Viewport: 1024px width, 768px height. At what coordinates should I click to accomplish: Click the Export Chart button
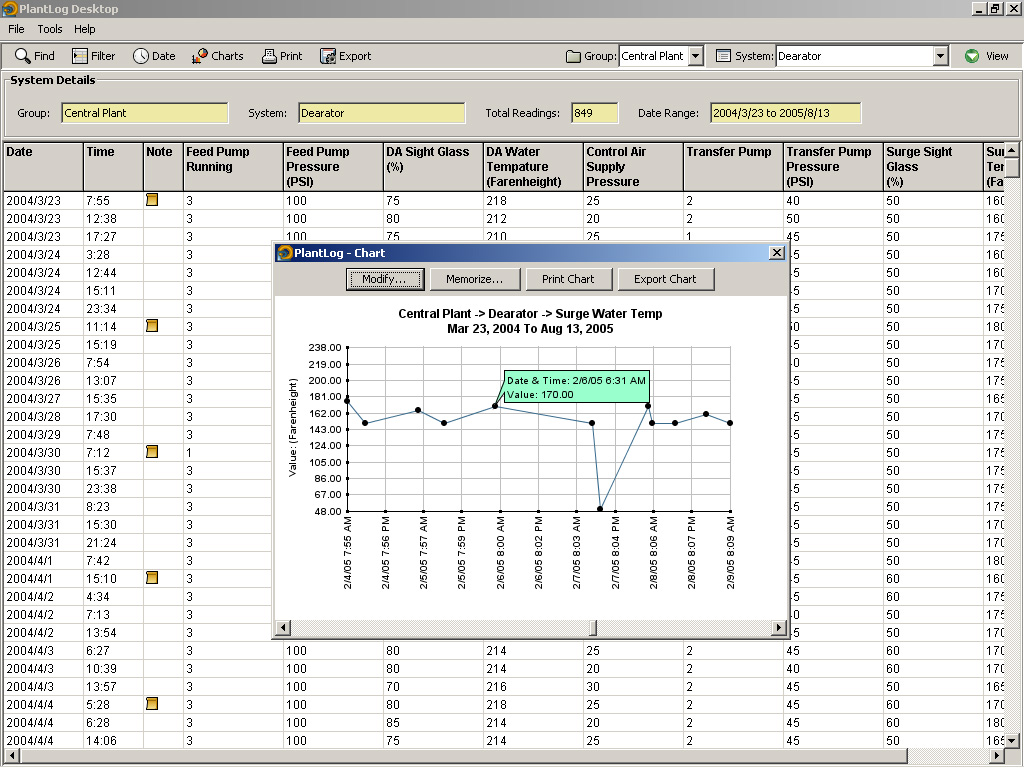coord(665,279)
